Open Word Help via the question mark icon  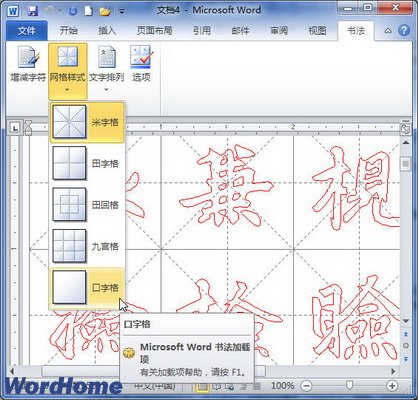(404, 30)
